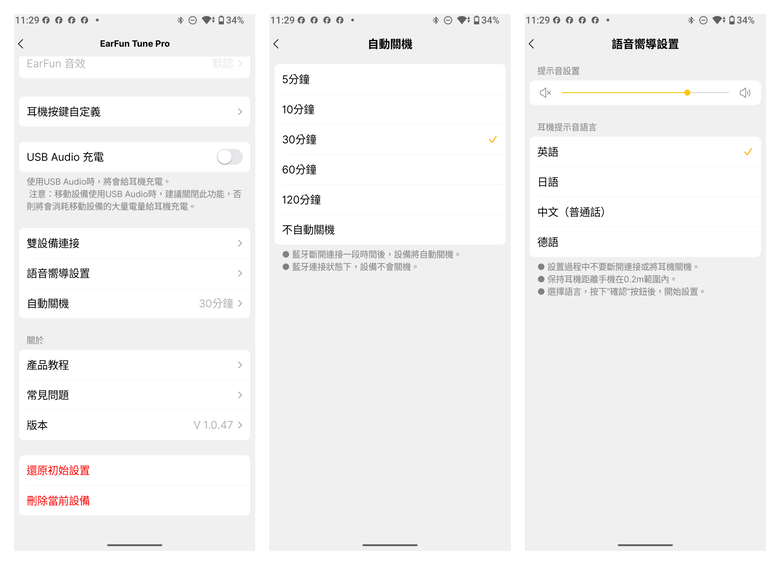The image size is (780, 565).
Task: Tap Wi-Fi status icon on right phone screen
Action: click(718, 20)
